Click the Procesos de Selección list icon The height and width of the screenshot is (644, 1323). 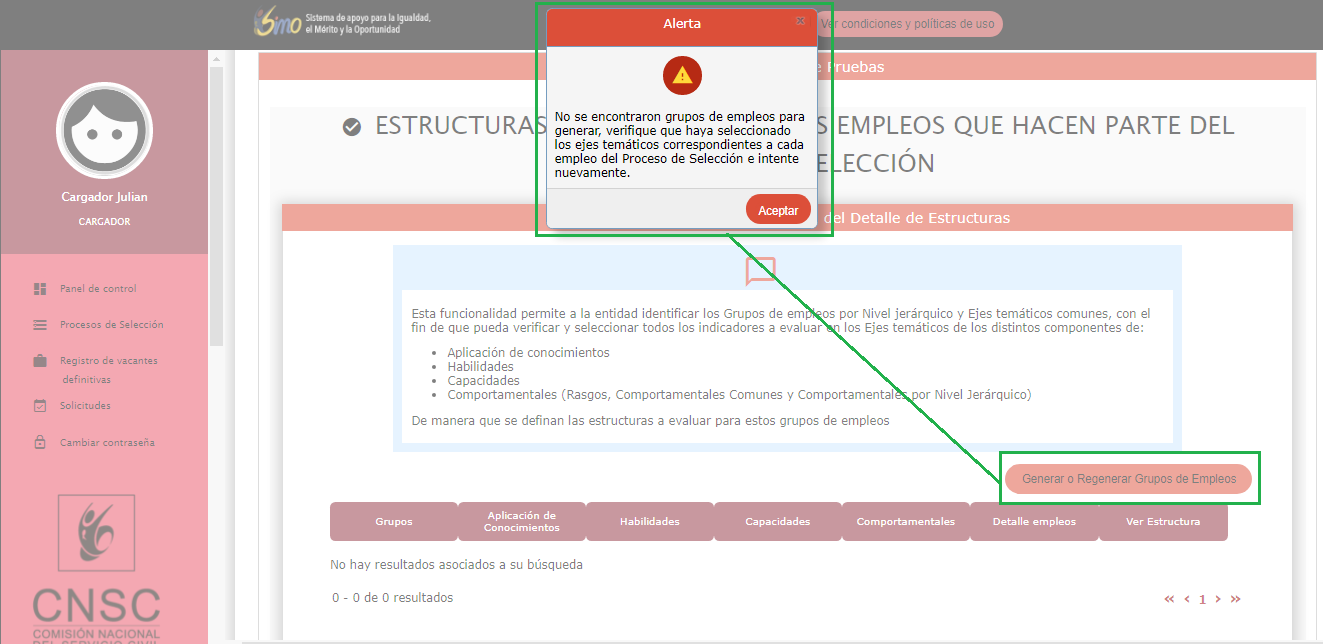pyautogui.click(x=40, y=325)
